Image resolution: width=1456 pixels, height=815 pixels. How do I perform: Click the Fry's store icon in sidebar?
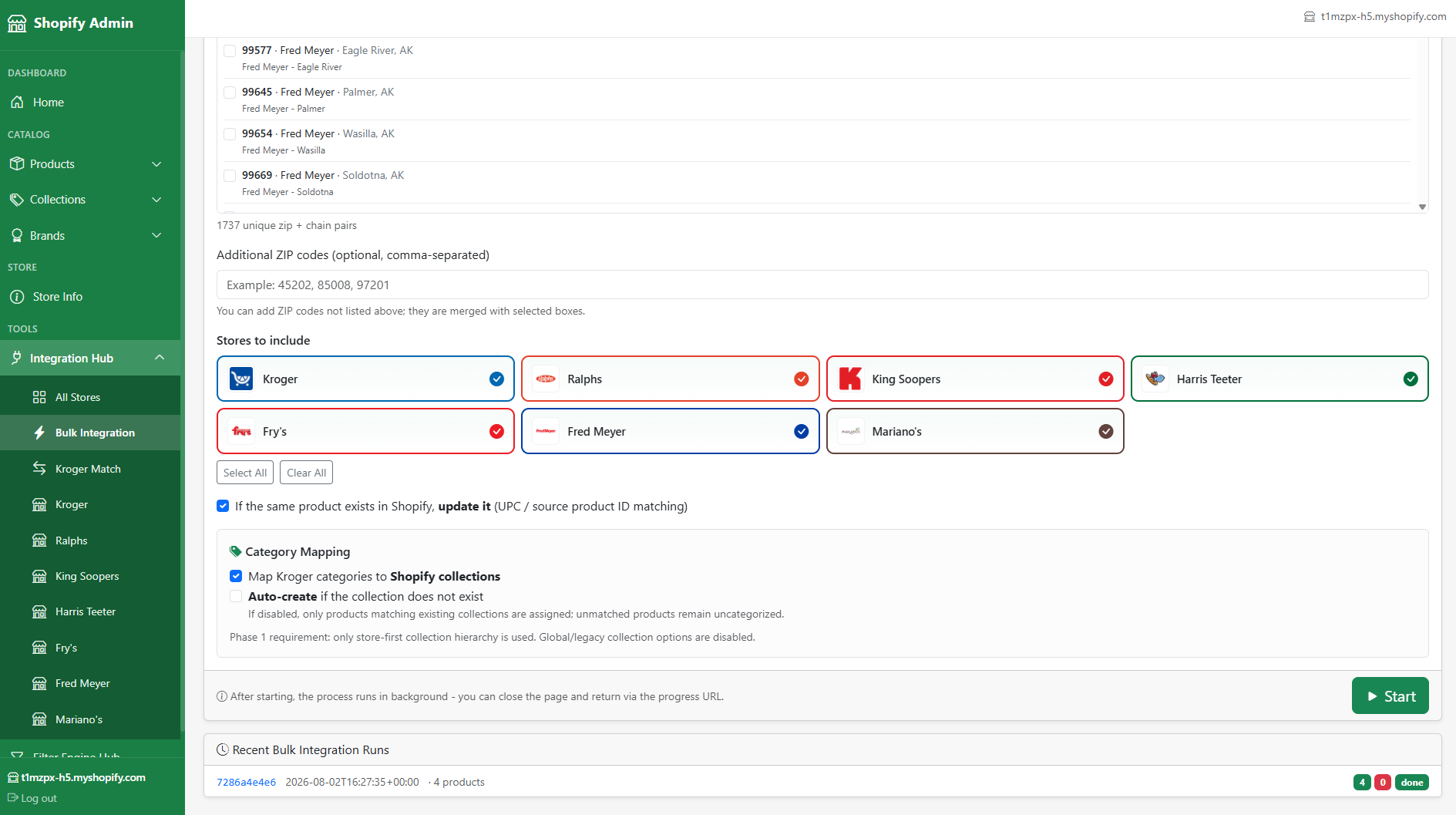[x=39, y=648]
